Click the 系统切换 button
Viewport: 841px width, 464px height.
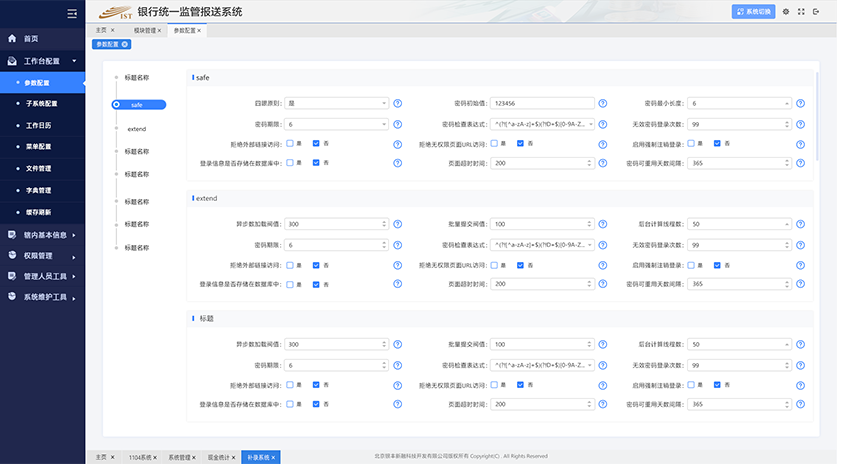coord(753,12)
